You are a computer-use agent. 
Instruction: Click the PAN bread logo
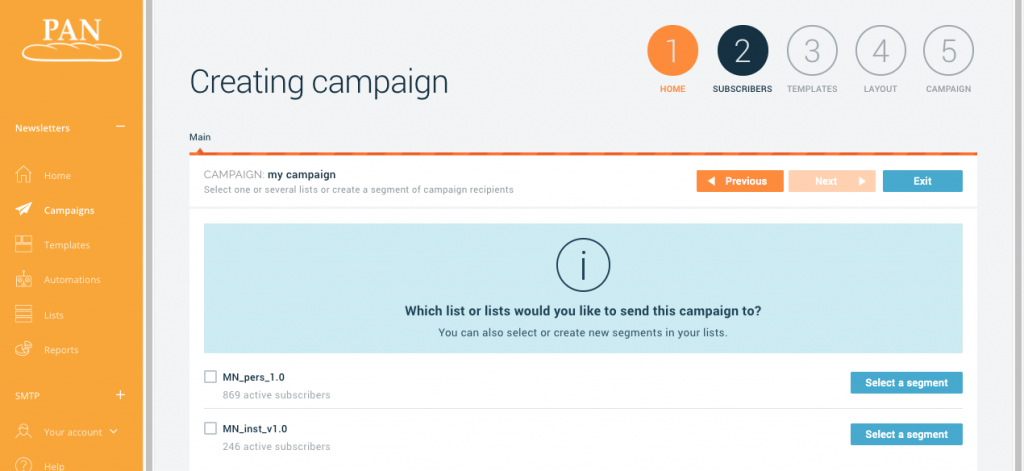click(69, 38)
